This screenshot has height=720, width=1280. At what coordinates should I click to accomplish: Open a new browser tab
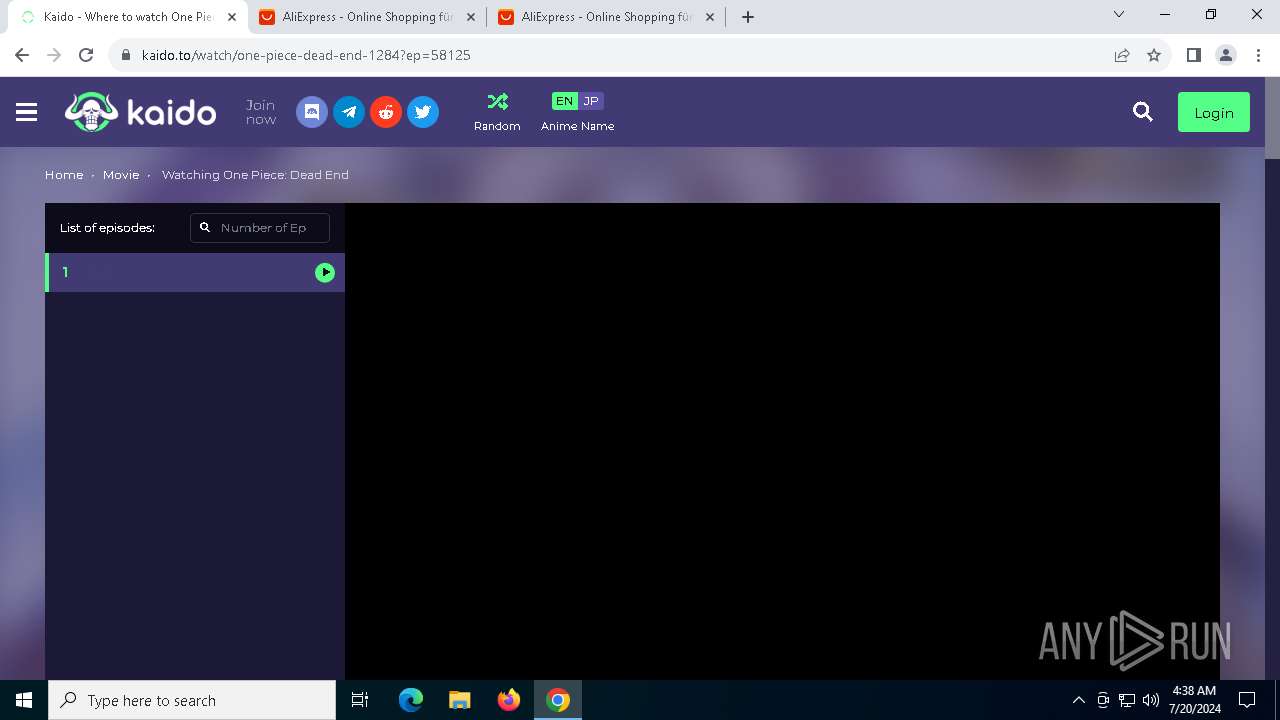[x=748, y=17]
